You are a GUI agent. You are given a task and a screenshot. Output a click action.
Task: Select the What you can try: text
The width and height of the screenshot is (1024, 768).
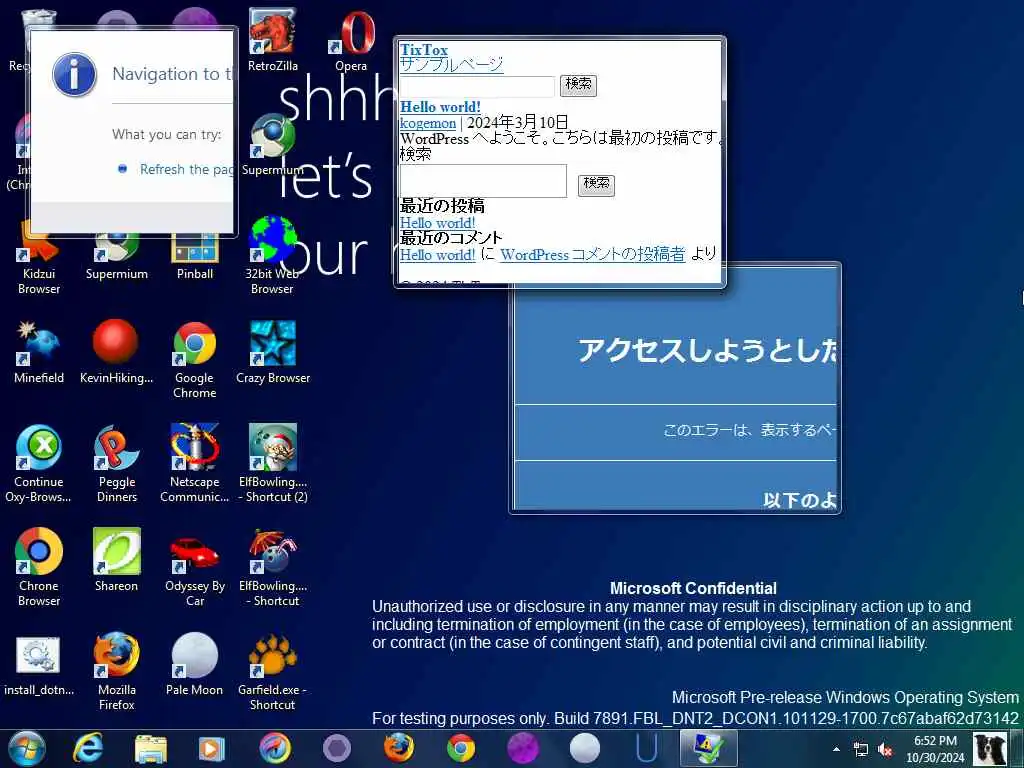point(167,135)
